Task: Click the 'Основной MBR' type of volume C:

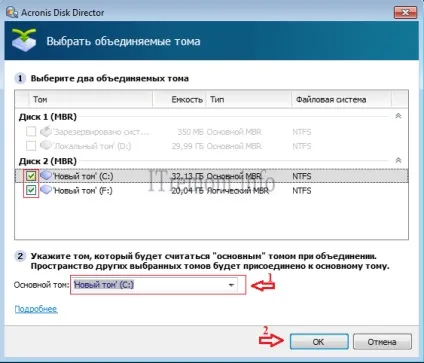Action: coord(234,176)
